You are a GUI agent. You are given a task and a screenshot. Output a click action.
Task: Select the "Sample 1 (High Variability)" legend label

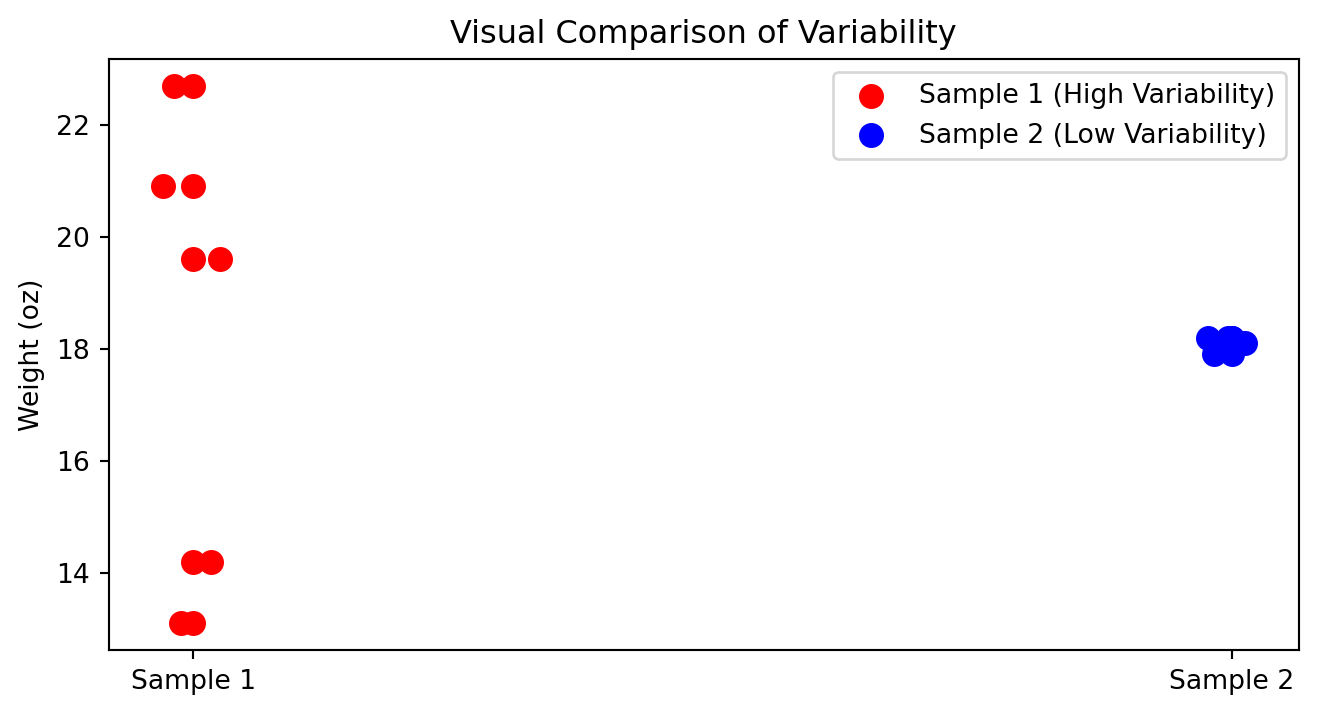click(1096, 95)
